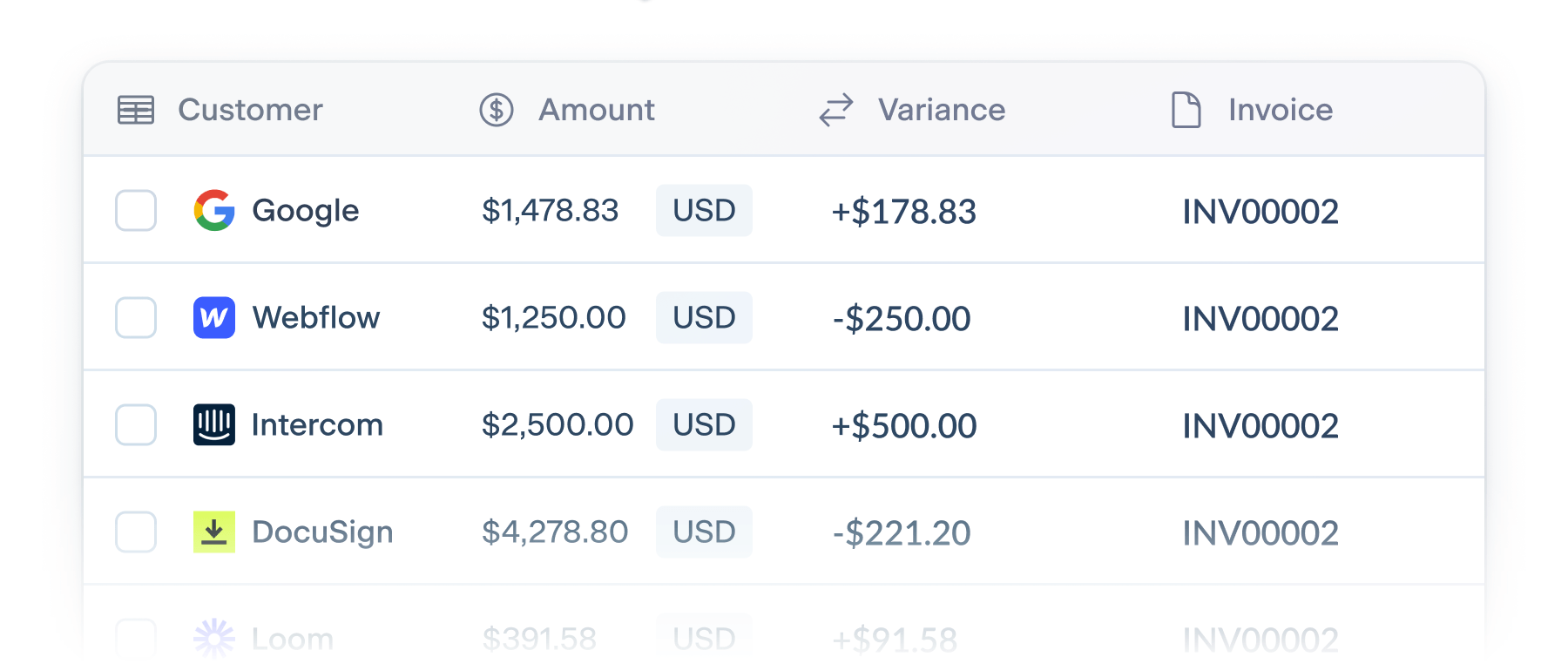The image size is (1568, 664).
Task: Click the document icon beside Invoice header
Action: 1186,110
